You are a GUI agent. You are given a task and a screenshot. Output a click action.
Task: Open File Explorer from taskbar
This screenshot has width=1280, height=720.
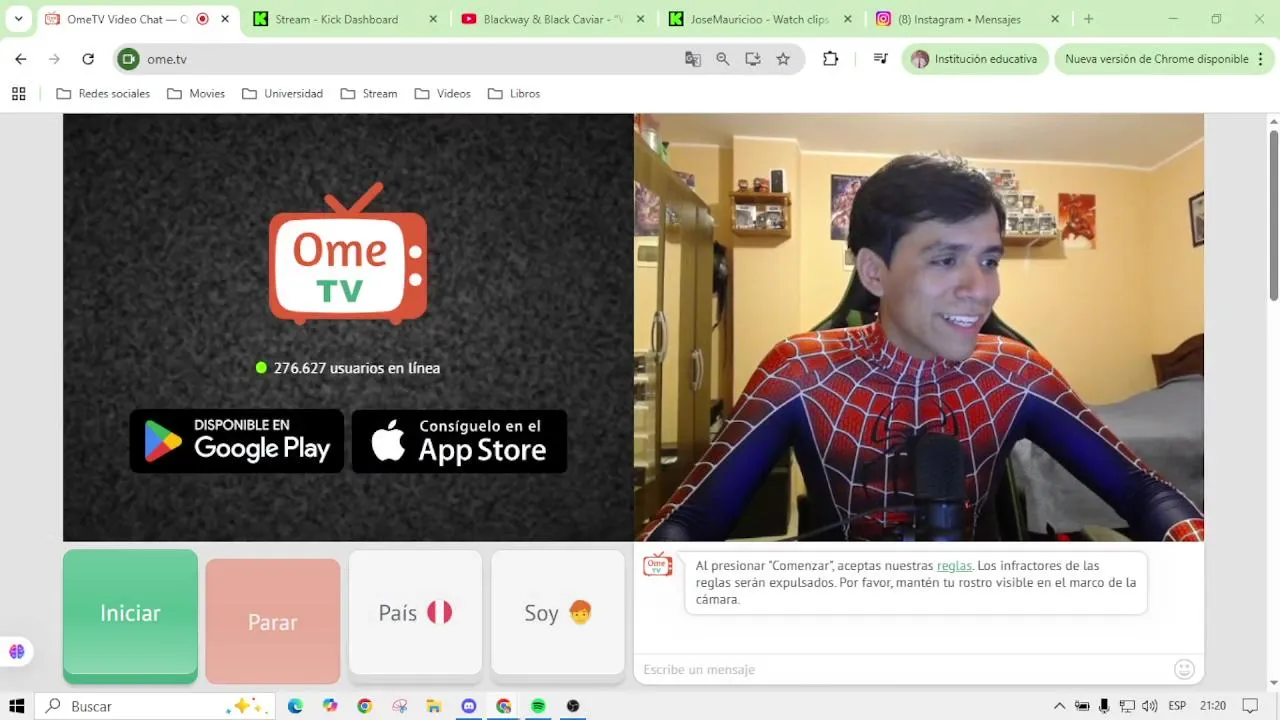point(434,706)
